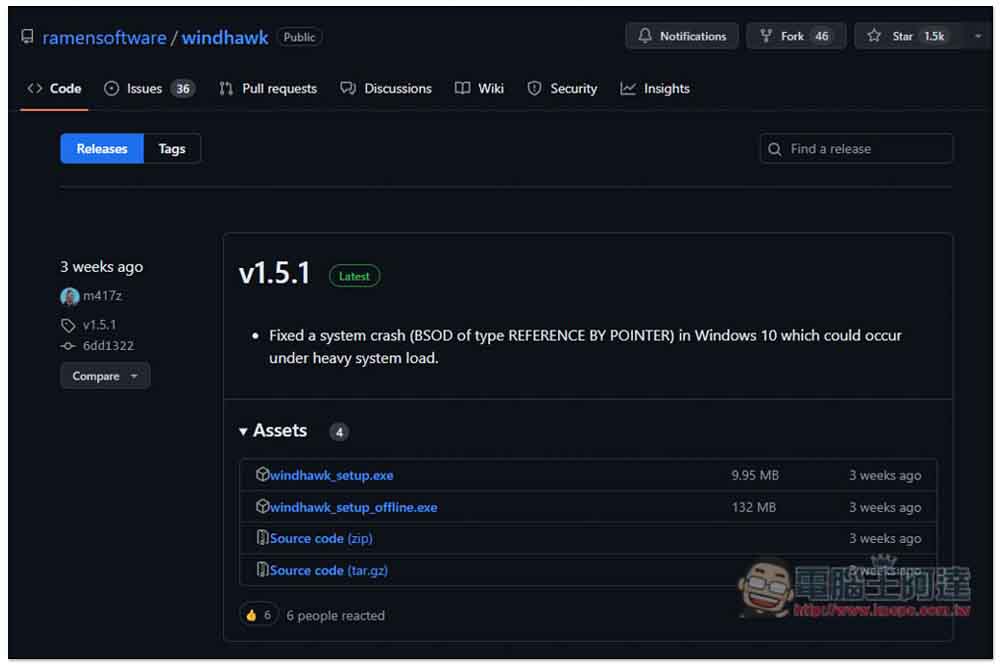This screenshot has height=666, width=1000.
Task: Click the Assets count badge showing 4
Action: tap(339, 432)
